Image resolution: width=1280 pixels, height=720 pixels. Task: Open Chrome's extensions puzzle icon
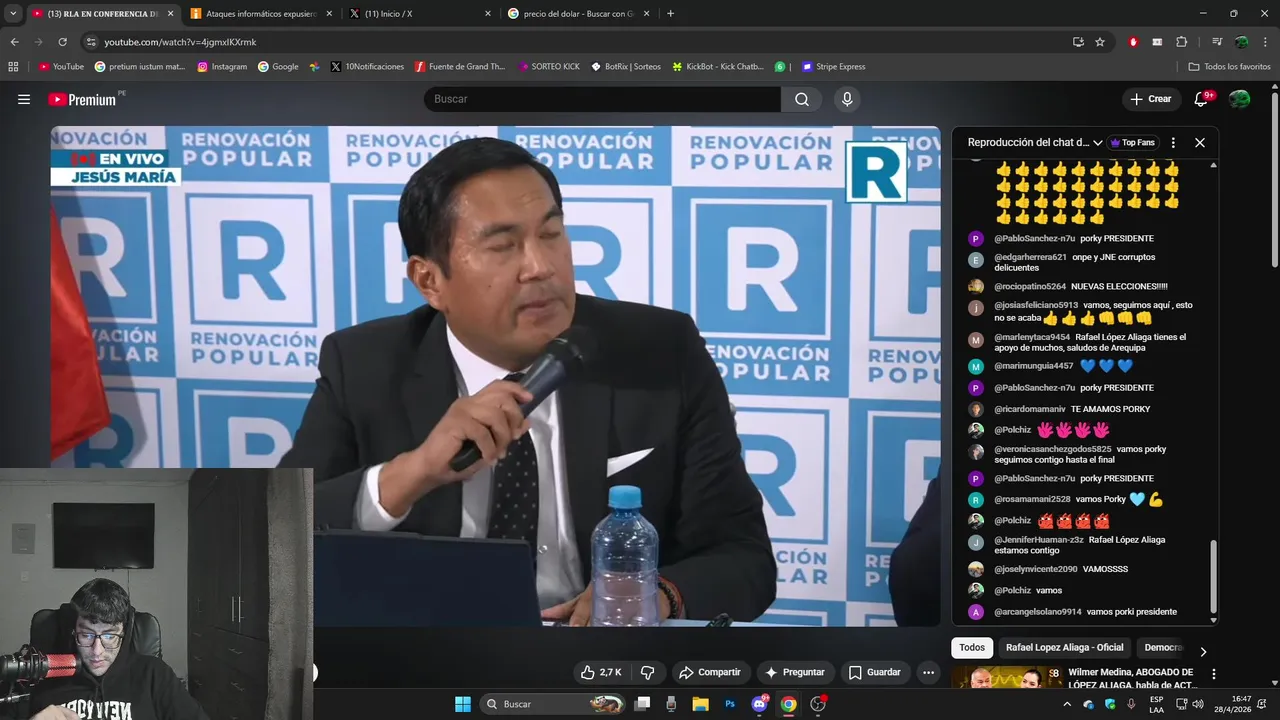[x=1181, y=42]
